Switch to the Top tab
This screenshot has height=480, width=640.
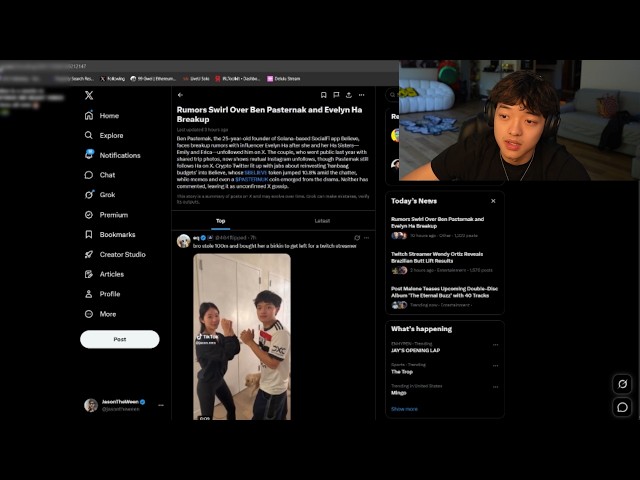pos(220,221)
